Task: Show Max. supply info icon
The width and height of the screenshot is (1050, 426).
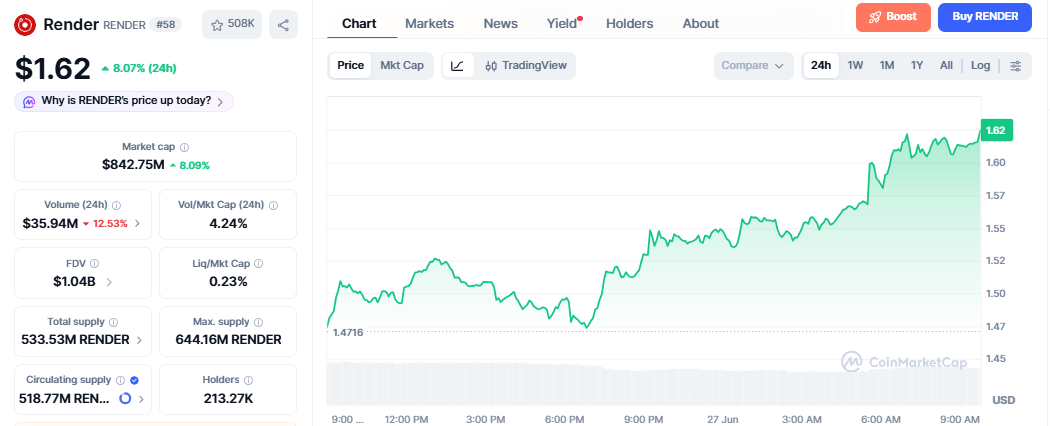Action: pyautogui.click(x=258, y=322)
